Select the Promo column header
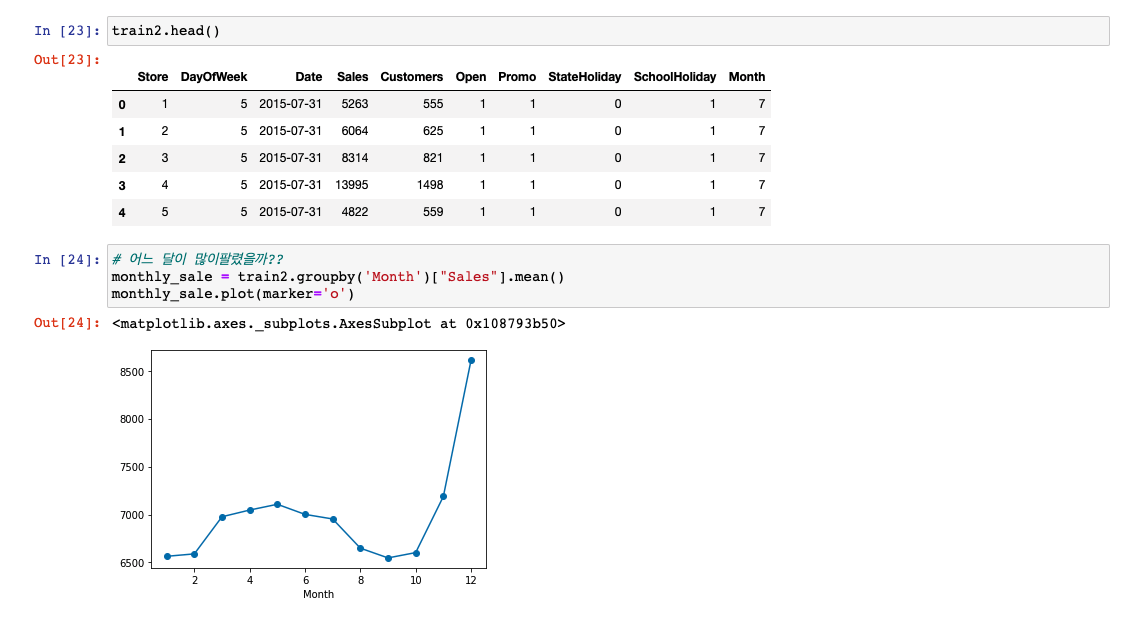Image resolution: width=1123 pixels, height=617 pixels. 516,77
